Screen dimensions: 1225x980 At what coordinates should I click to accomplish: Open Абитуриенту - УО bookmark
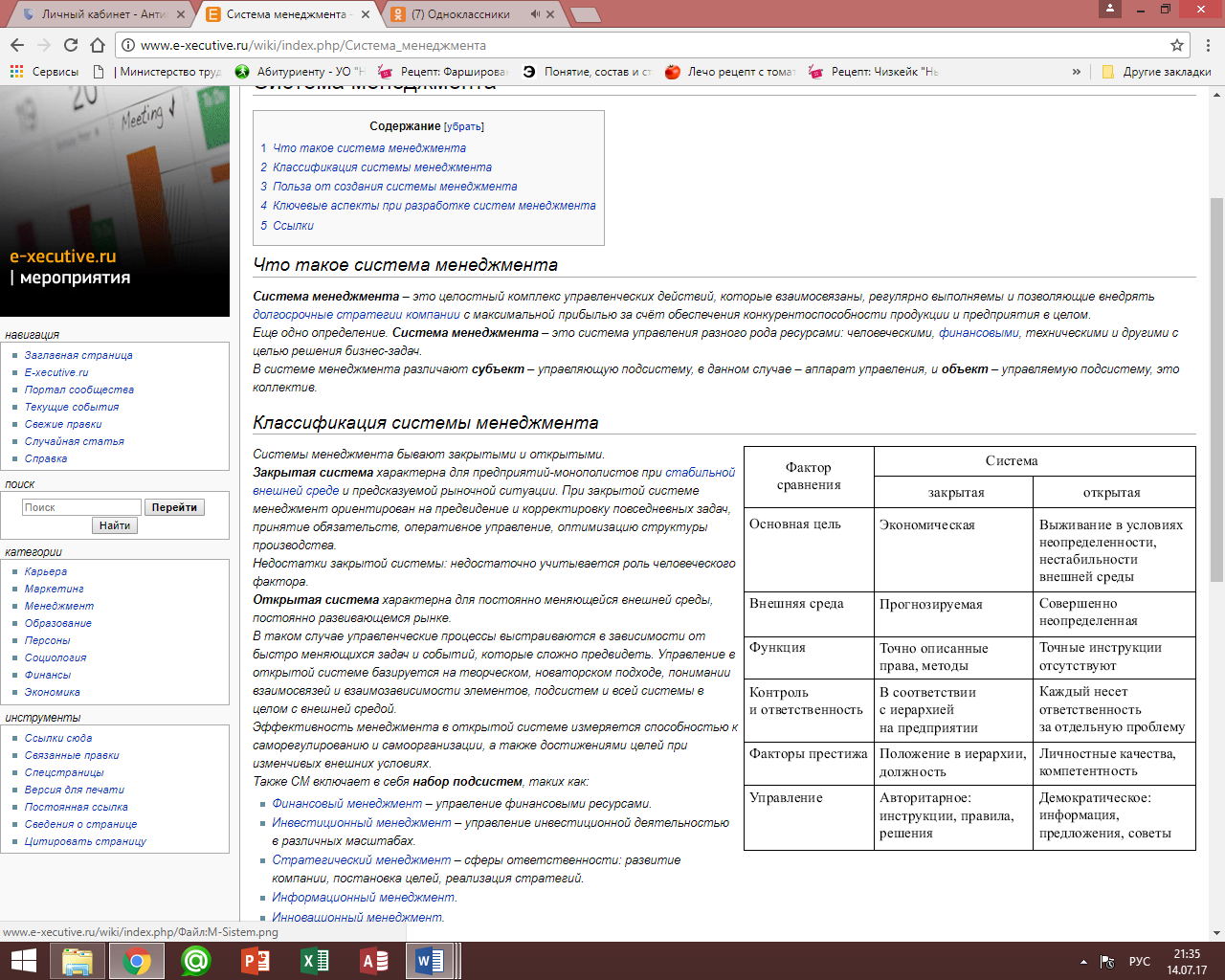click(300, 72)
